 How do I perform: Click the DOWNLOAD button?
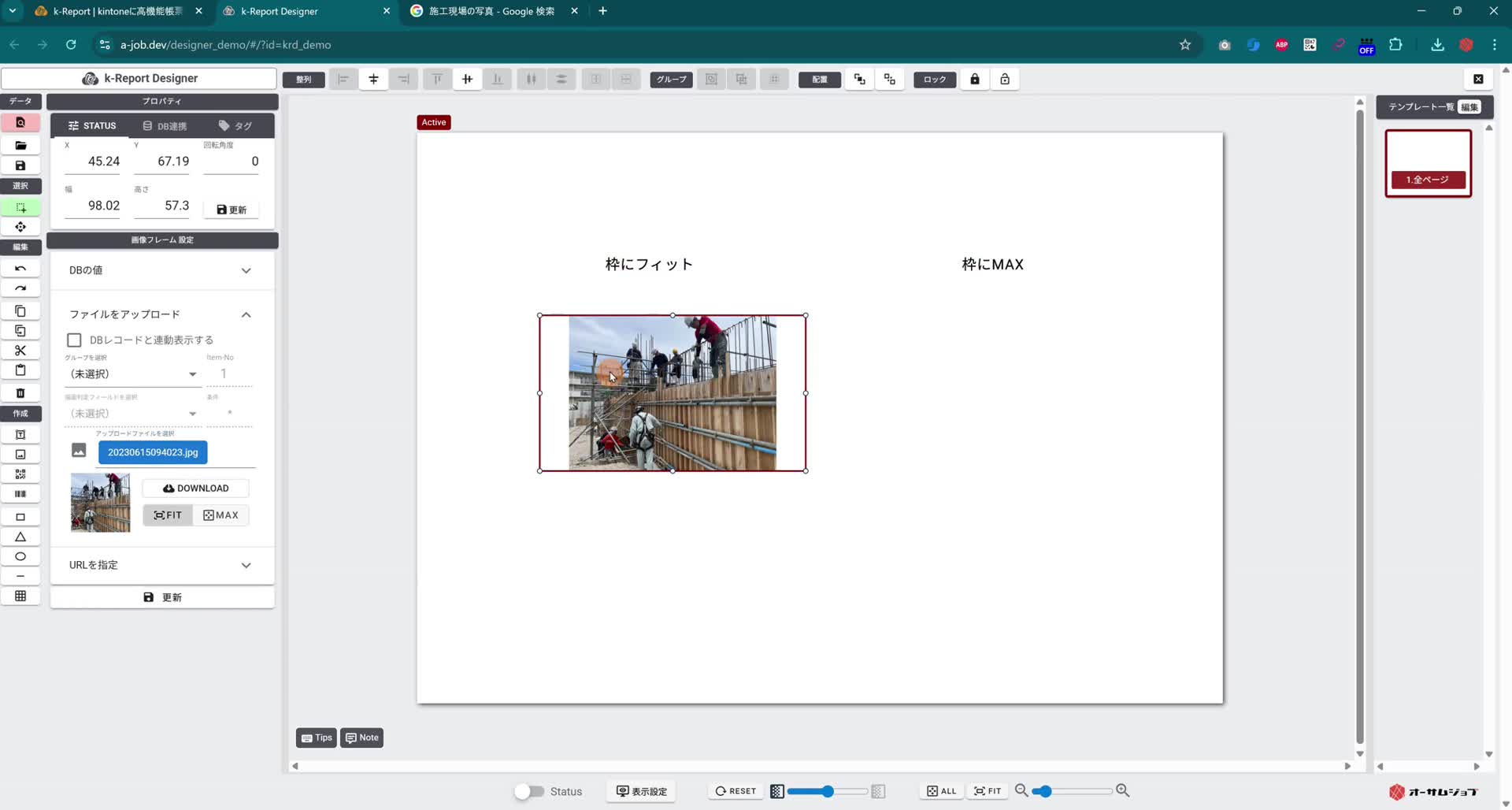pyautogui.click(x=195, y=488)
